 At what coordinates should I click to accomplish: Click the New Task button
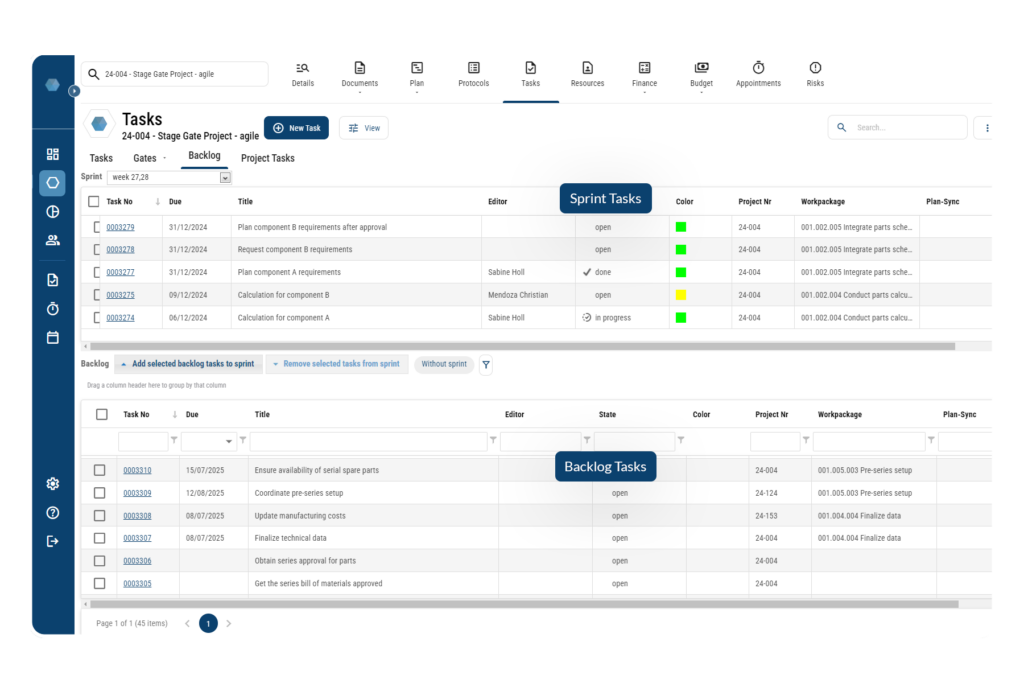tap(296, 127)
